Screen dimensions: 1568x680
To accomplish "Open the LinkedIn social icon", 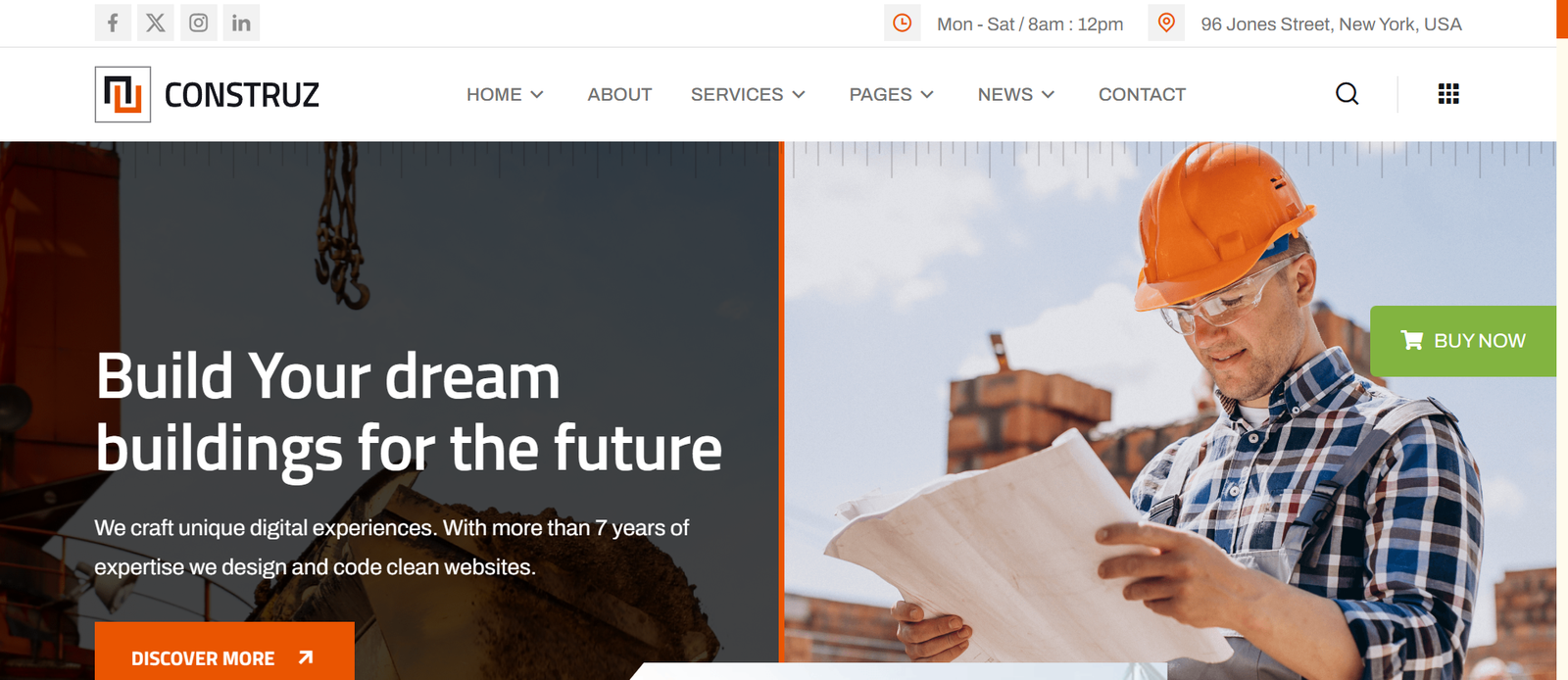I will coord(241,23).
